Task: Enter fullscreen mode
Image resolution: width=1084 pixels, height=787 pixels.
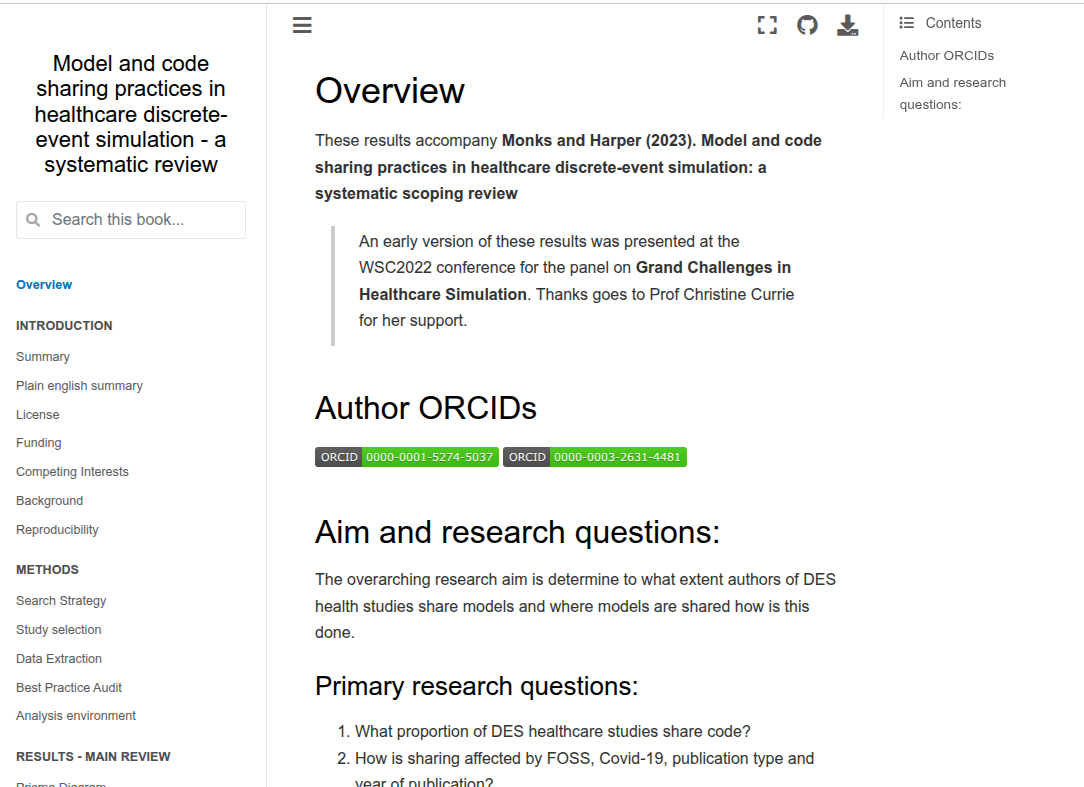Action: (x=767, y=26)
